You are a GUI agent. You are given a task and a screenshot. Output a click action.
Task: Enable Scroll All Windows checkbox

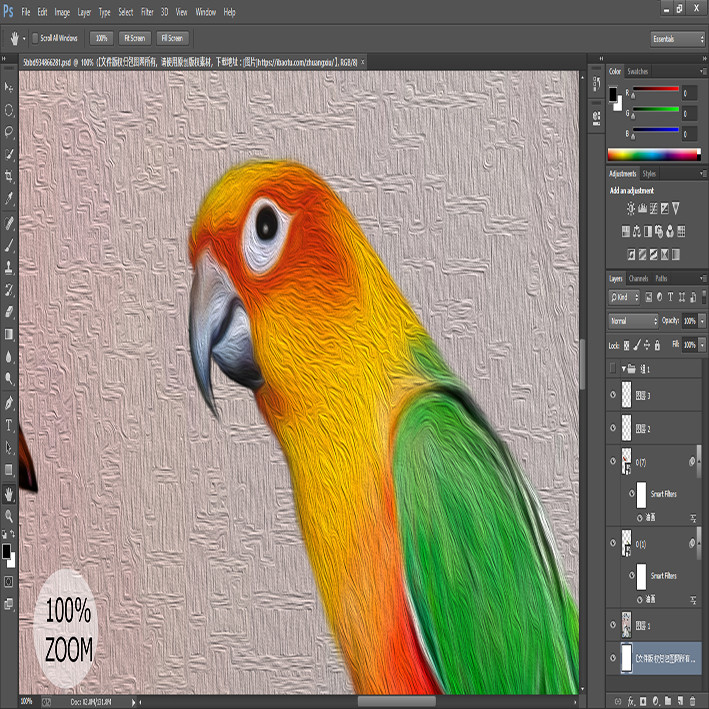[x=35, y=38]
